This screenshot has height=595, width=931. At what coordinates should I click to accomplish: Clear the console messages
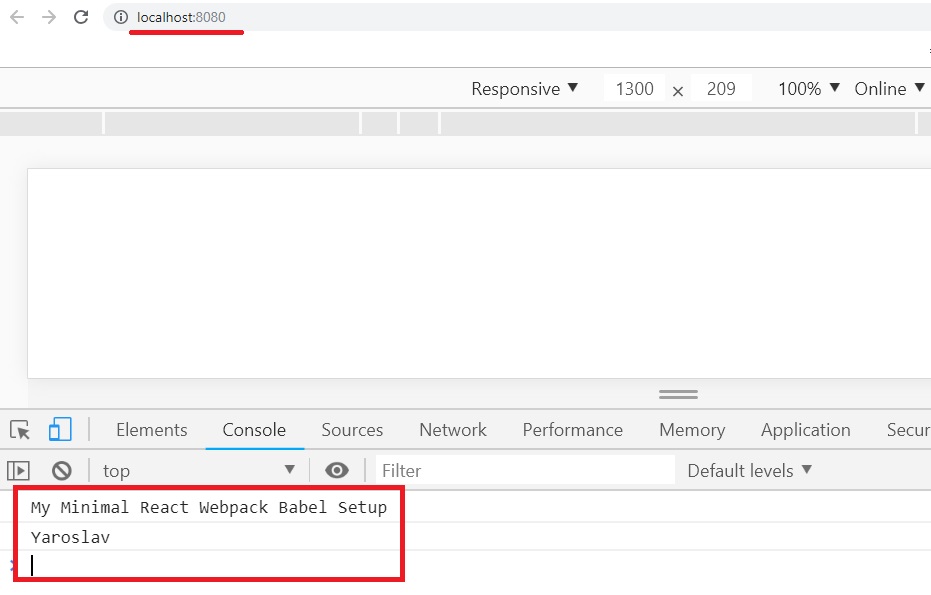(x=60, y=470)
